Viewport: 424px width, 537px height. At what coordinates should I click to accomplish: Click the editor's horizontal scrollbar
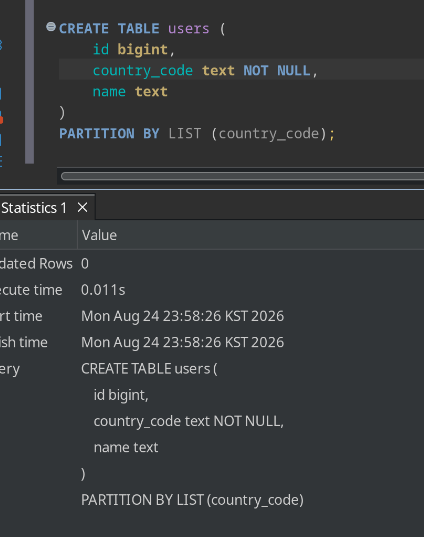242,176
